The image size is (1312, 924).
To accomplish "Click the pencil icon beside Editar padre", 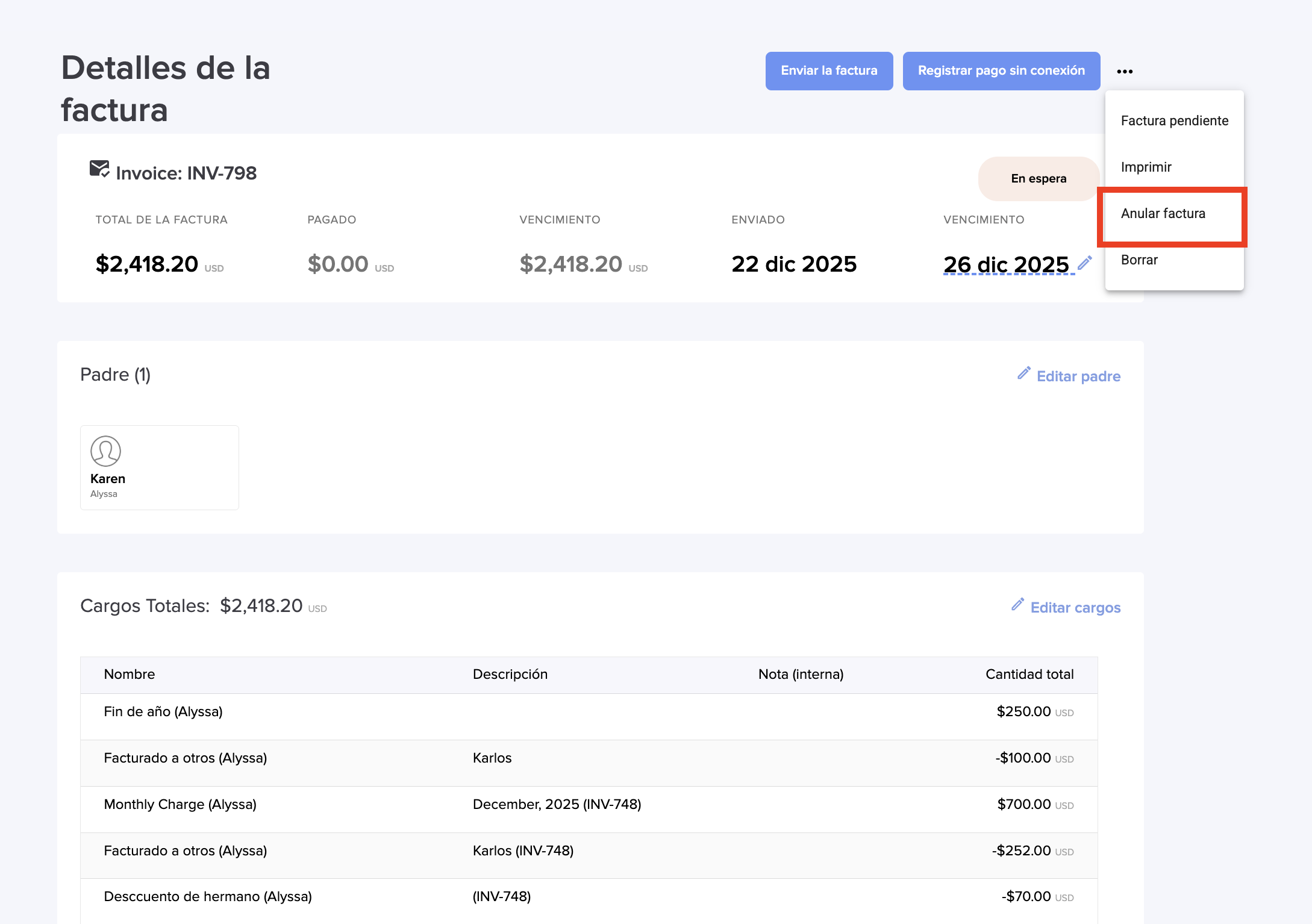I will (1023, 373).
